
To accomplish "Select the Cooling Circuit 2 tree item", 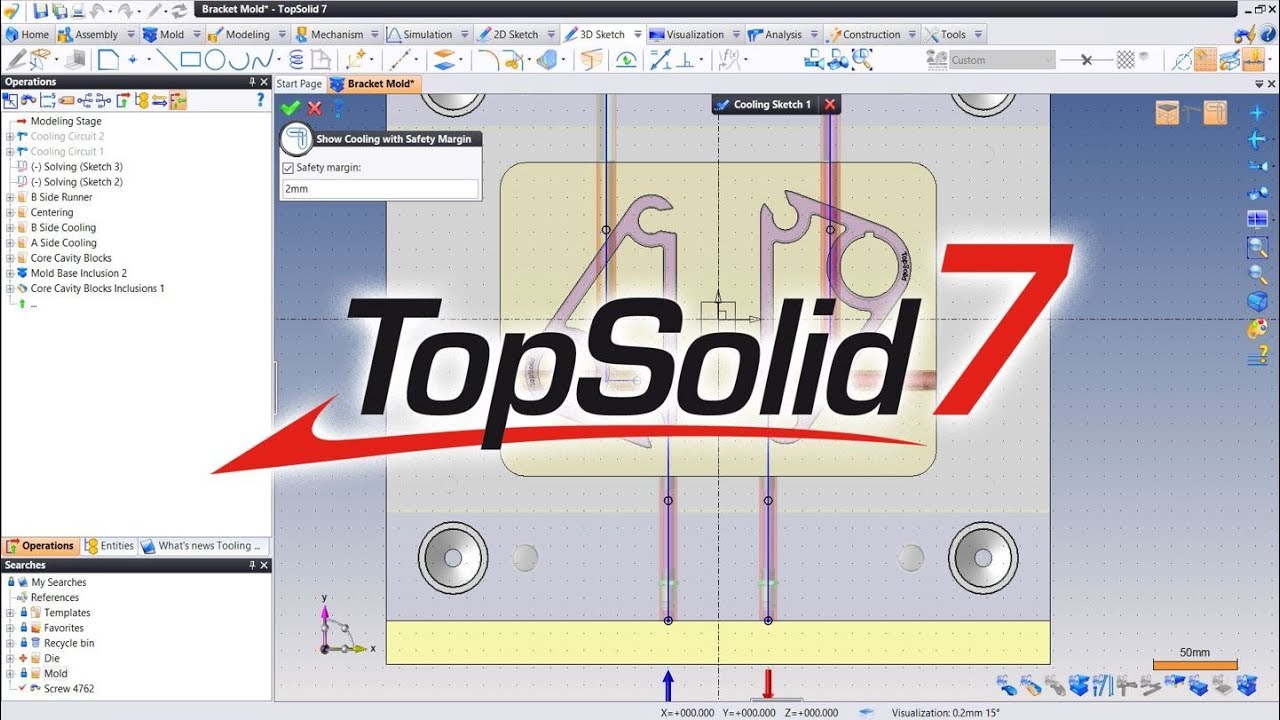I will tap(67, 136).
